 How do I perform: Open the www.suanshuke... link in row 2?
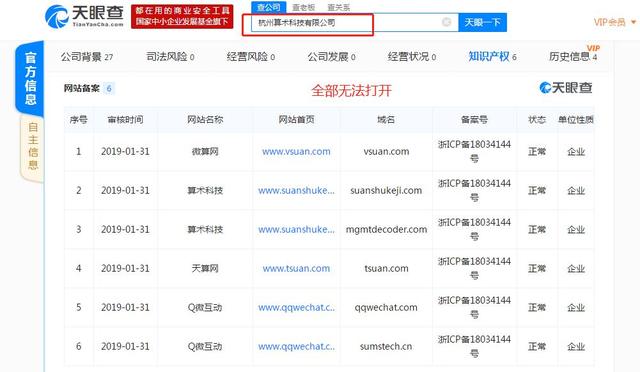[296, 190]
